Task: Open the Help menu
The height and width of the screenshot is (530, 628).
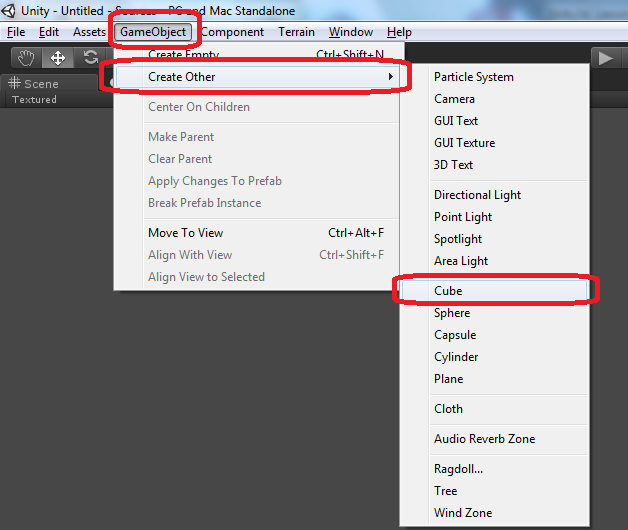Action: click(x=399, y=32)
